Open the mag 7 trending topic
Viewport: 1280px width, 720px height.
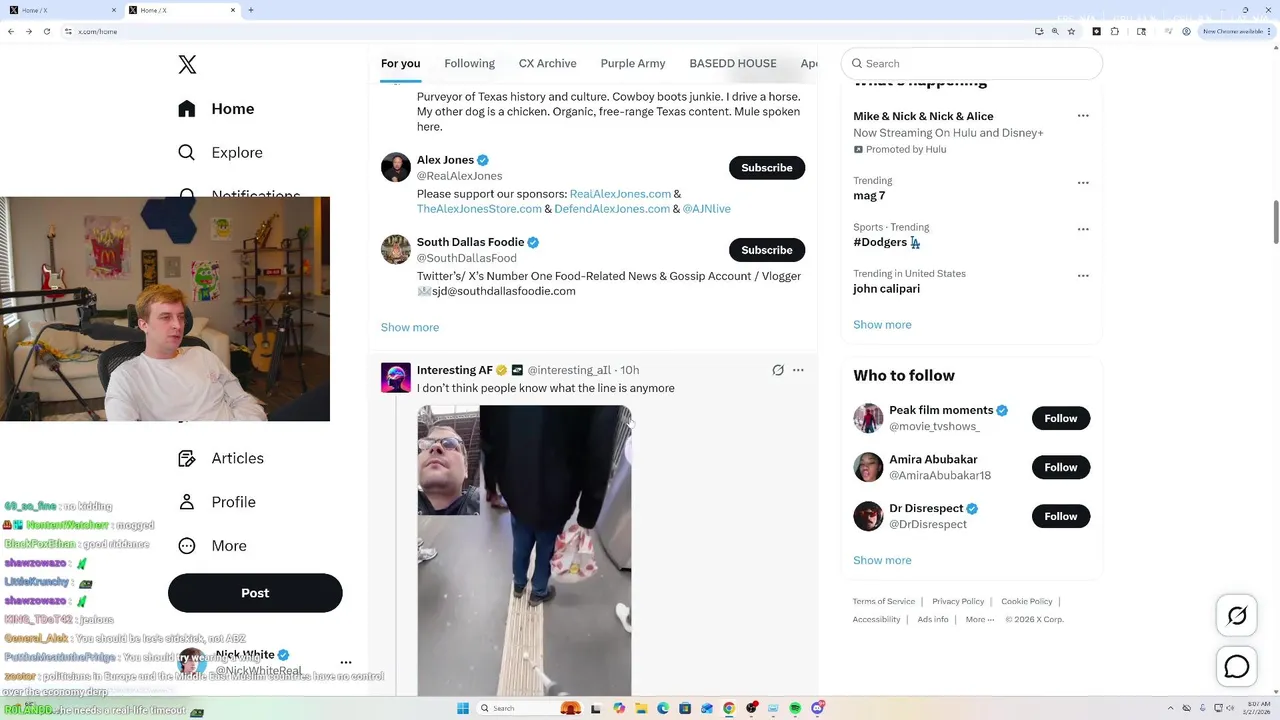coord(869,196)
